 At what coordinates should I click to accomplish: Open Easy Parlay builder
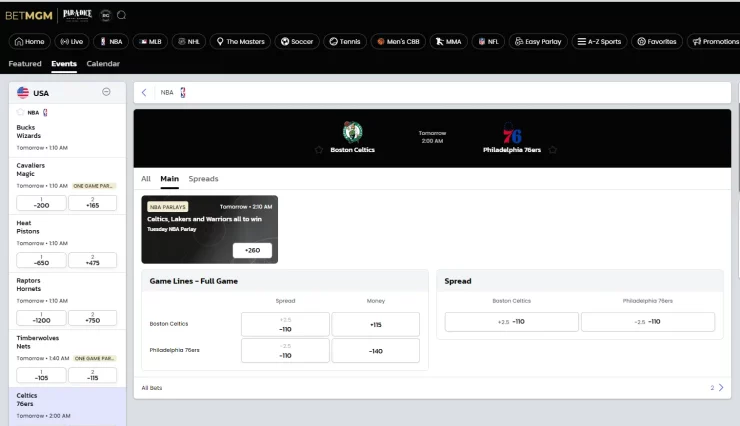(x=538, y=42)
